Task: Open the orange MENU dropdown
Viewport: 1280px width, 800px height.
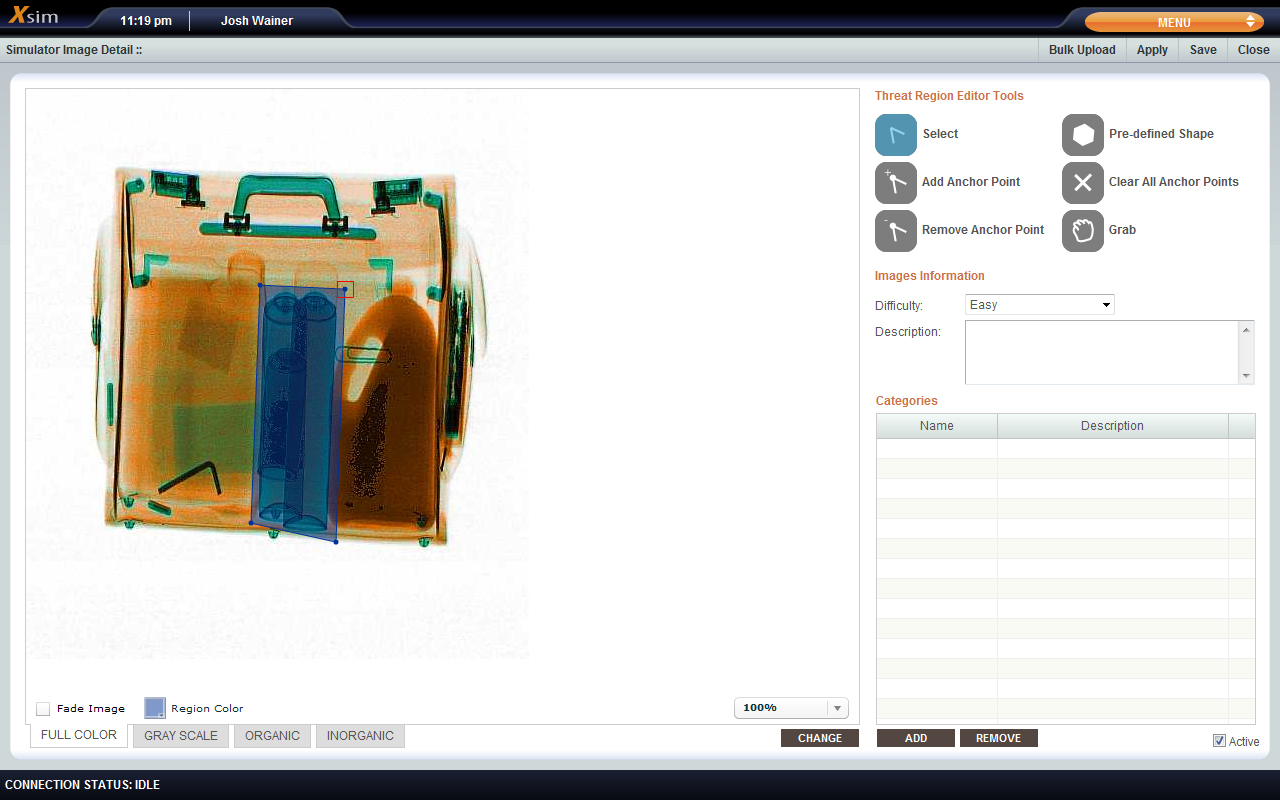Action: 1174,22
